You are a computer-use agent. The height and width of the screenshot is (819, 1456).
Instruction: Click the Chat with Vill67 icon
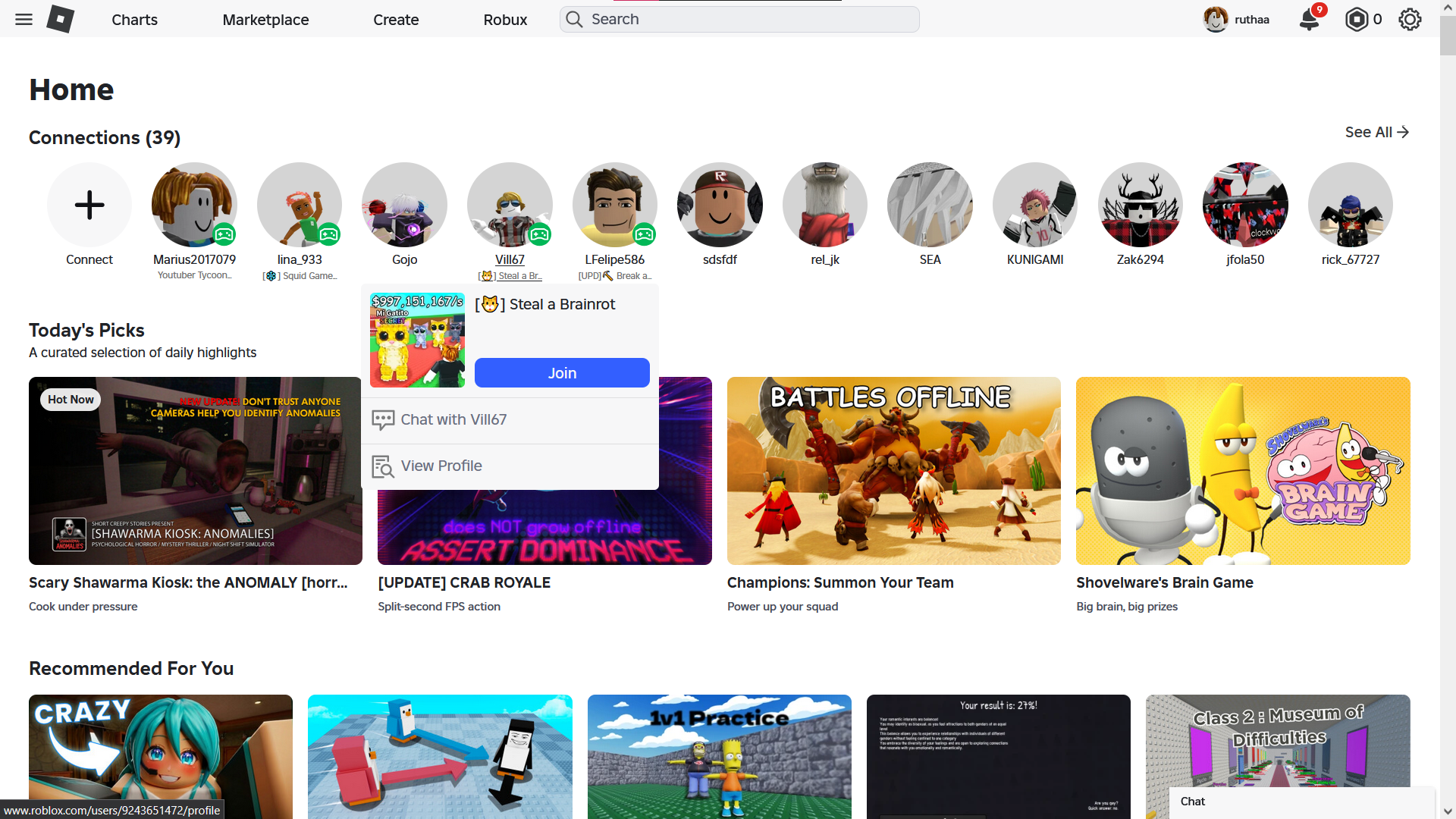click(x=383, y=419)
